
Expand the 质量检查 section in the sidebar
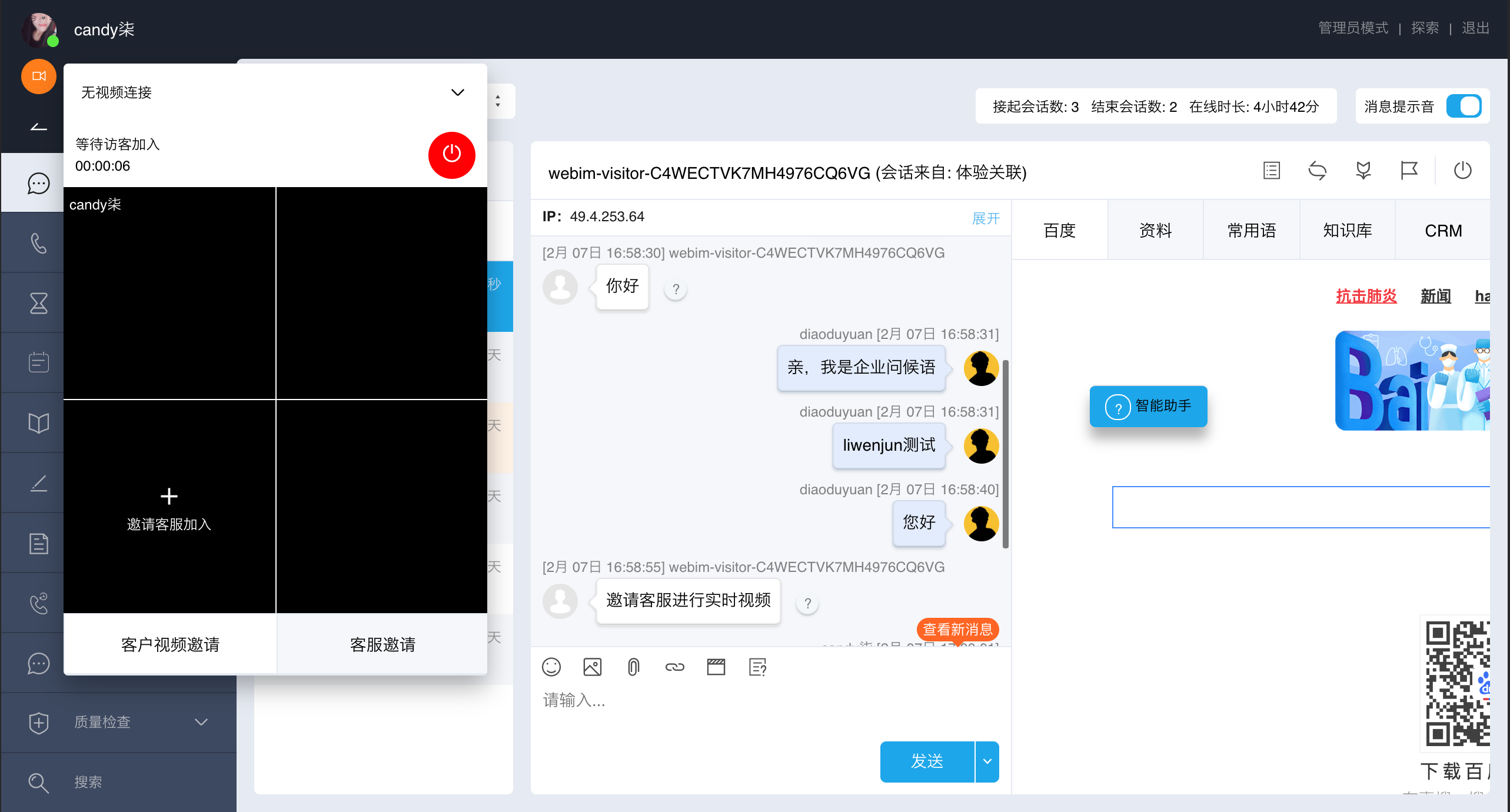point(200,723)
